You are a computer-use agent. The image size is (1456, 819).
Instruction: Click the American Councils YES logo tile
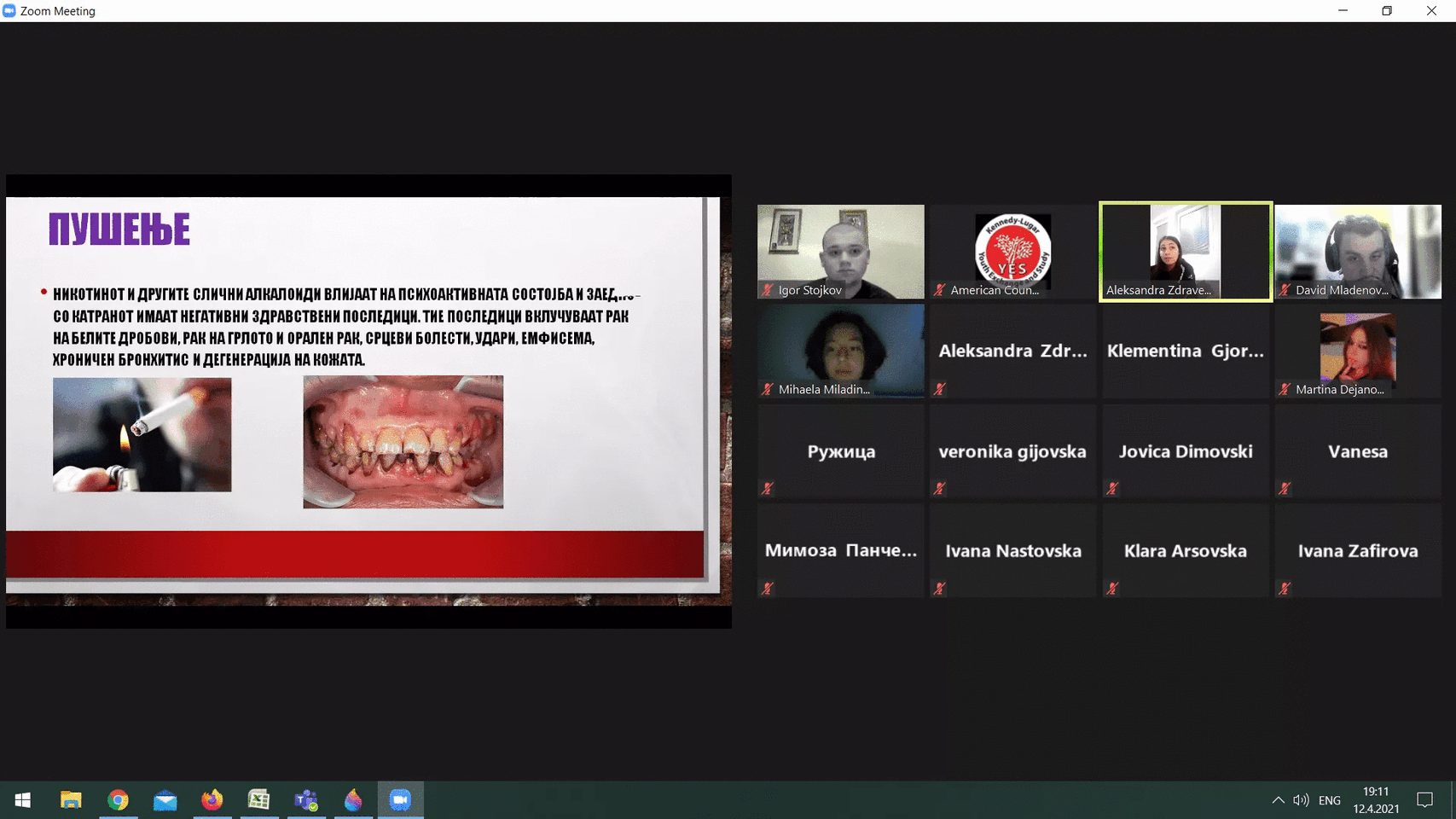[1012, 251]
